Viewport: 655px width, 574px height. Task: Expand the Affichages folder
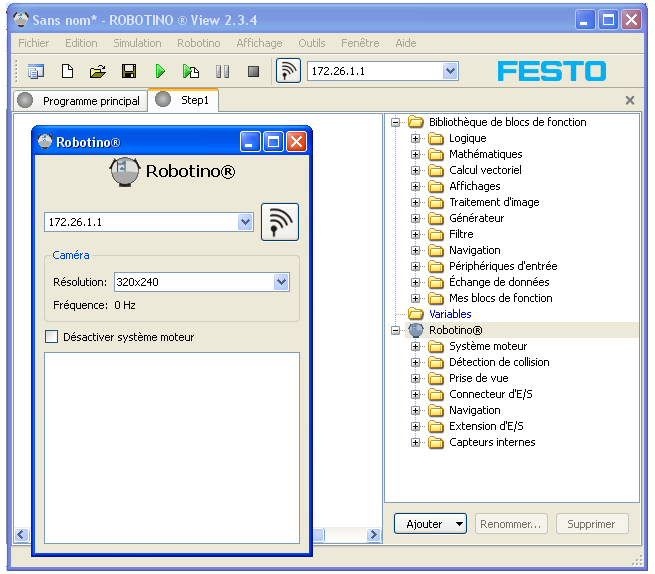[x=415, y=186]
